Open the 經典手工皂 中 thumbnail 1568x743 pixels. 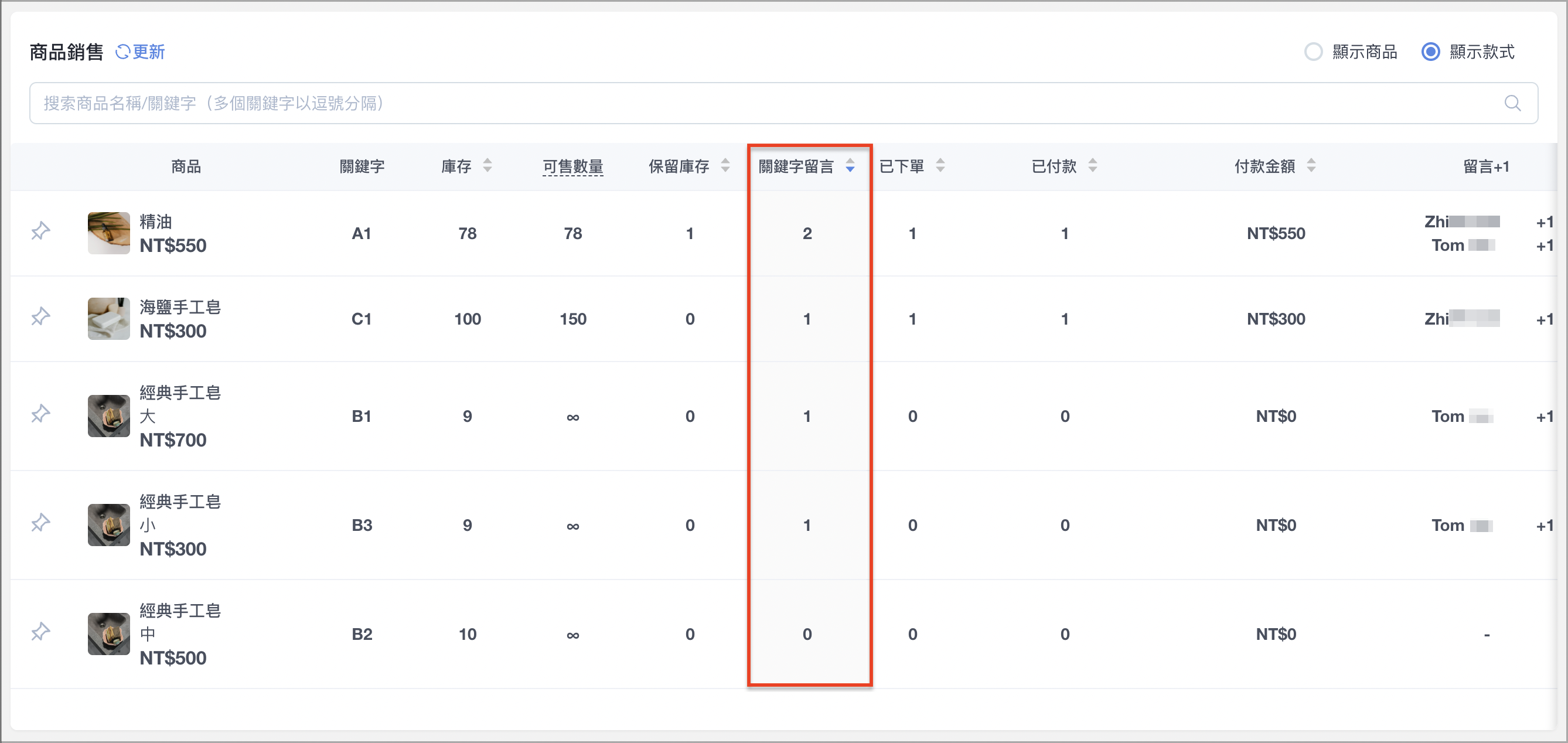tap(108, 633)
